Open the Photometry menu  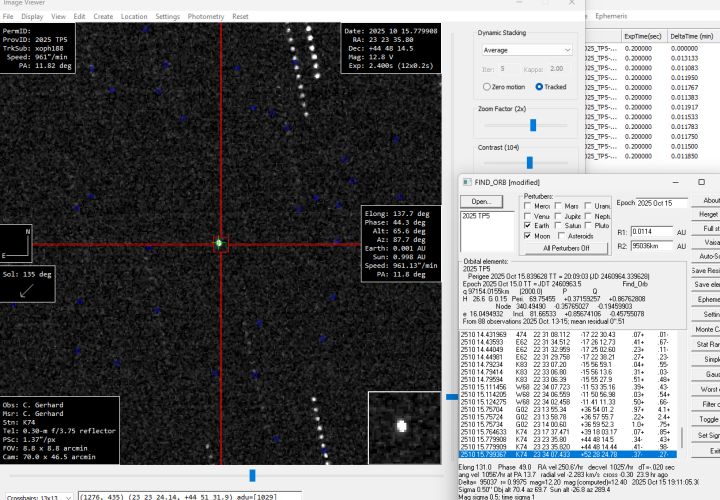(205, 17)
